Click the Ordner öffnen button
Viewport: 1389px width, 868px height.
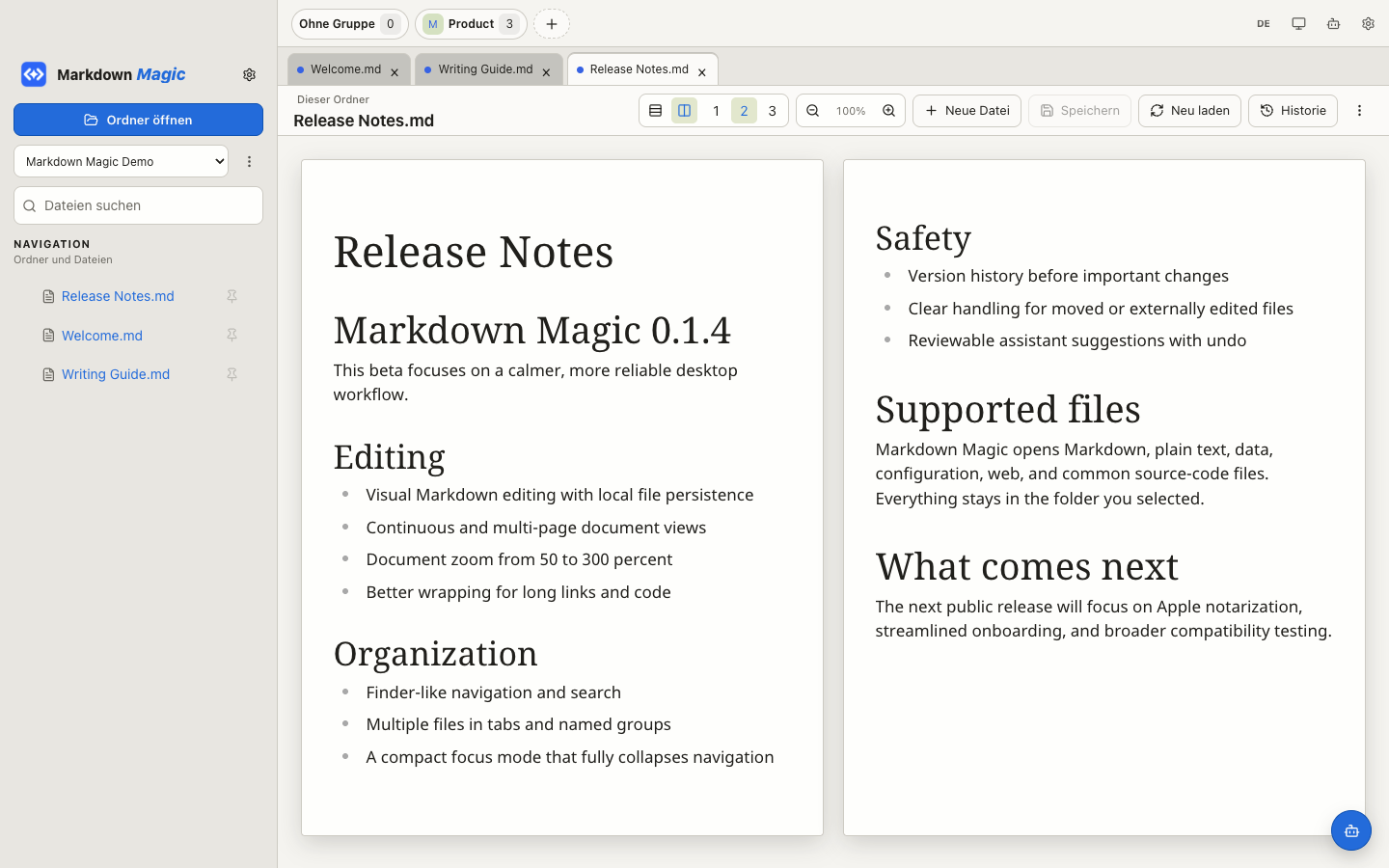click(138, 120)
